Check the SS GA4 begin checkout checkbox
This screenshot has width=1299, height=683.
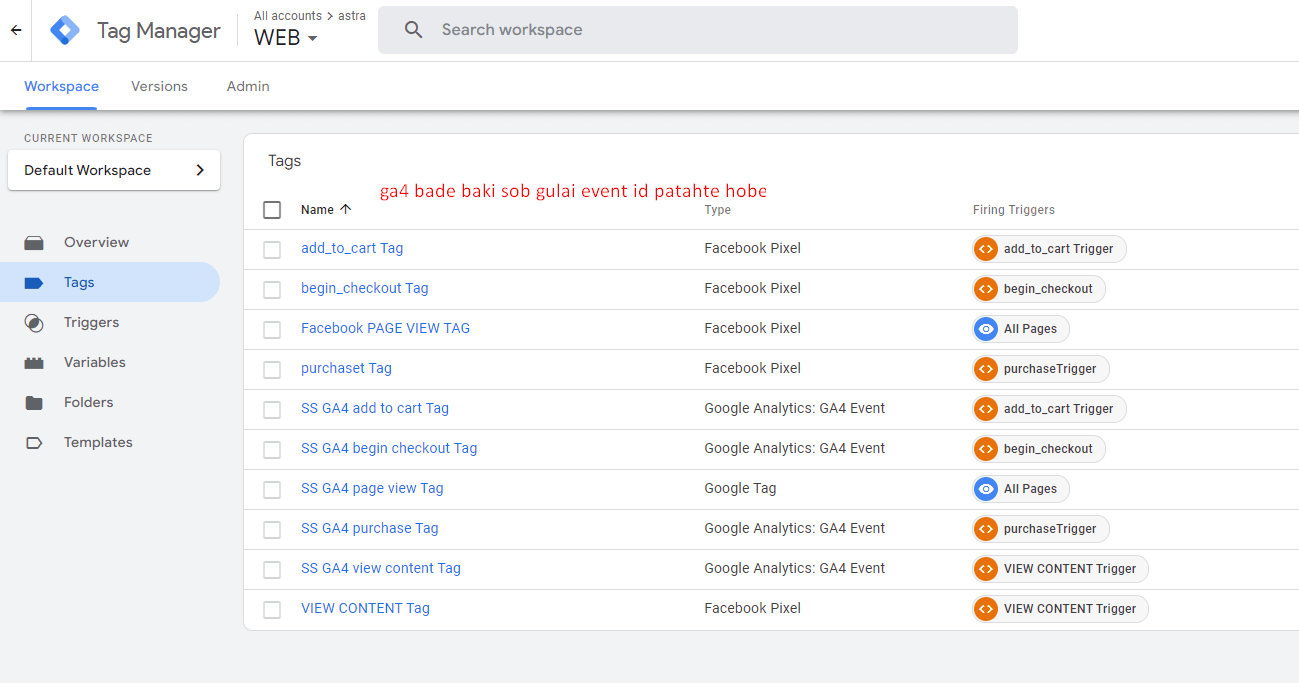tap(272, 450)
